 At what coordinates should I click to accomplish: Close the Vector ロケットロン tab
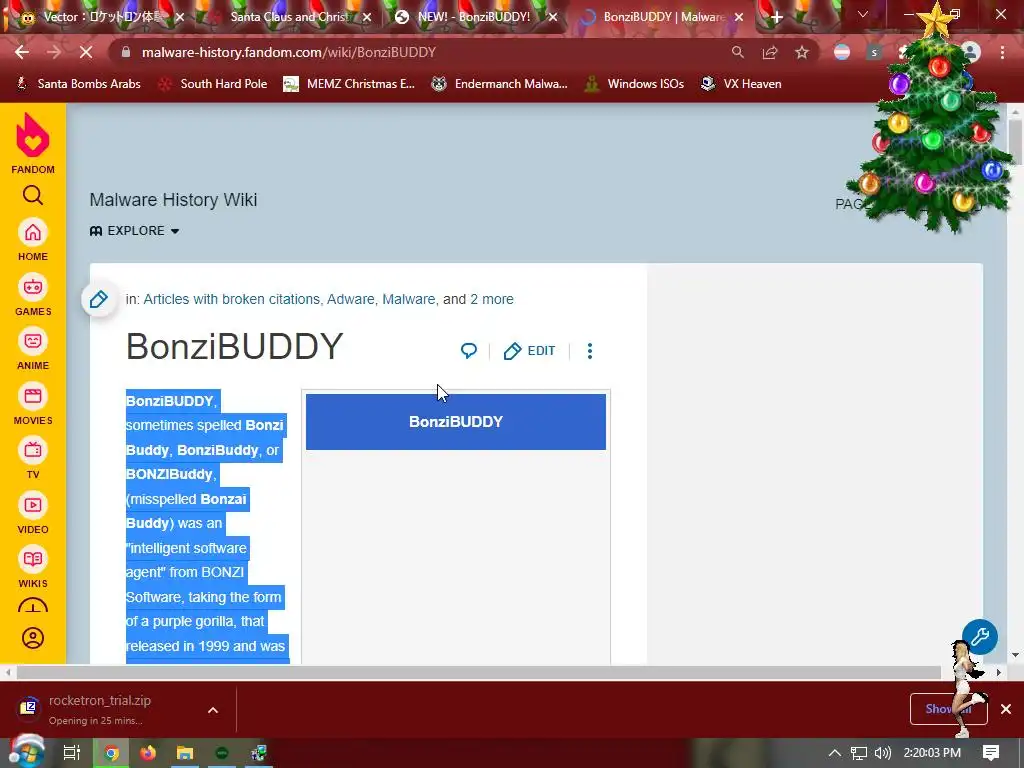click(x=180, y=18)
